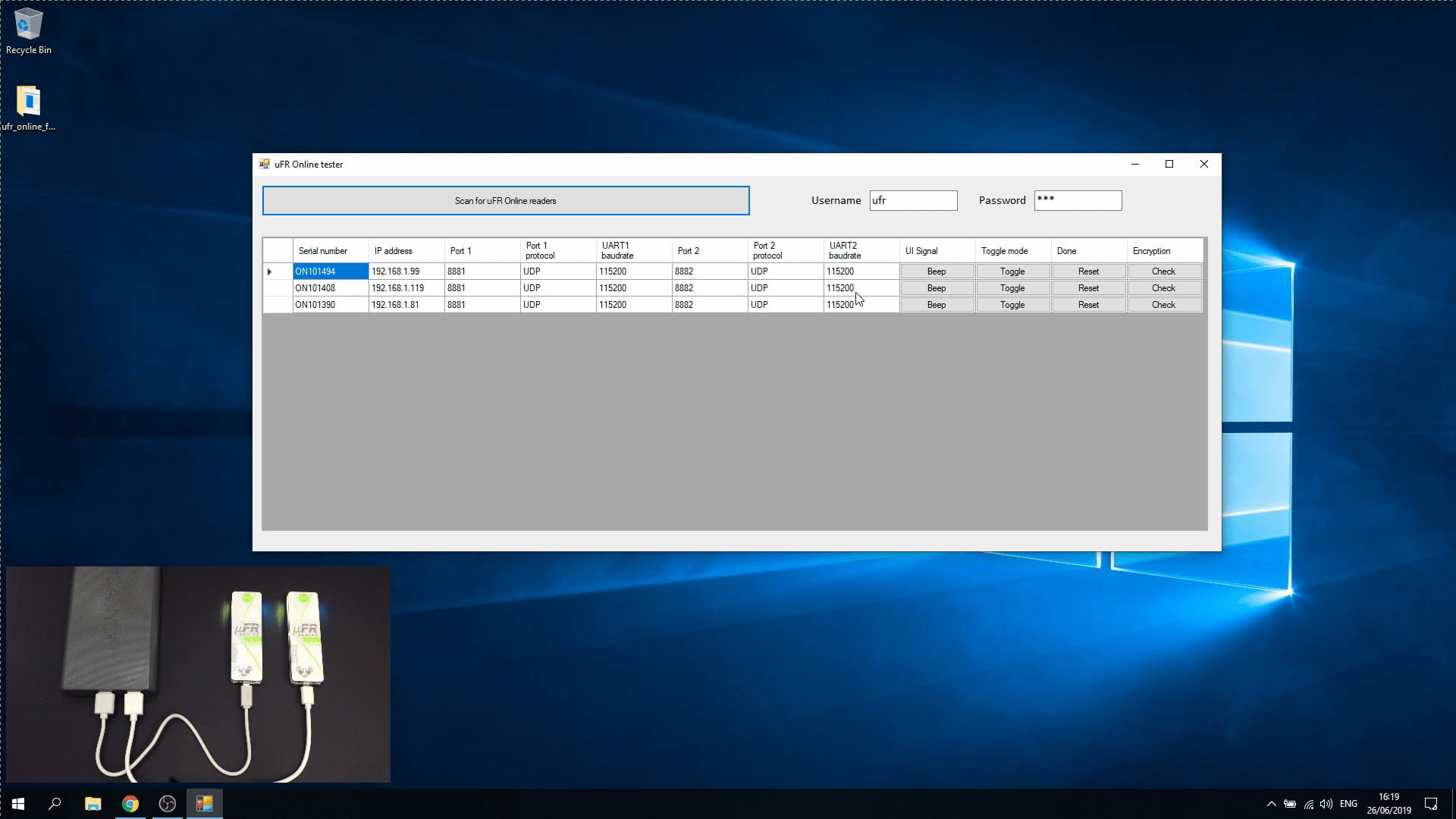1456x819 pixels.
Task: Select serial number cell ON101494
Action: (x=331, y=271)
